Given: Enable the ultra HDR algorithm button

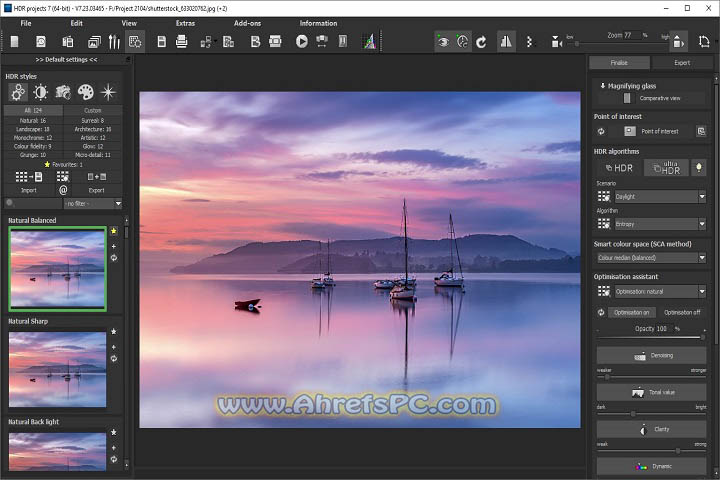Looking at the screenshot, I should click(x=666, y=168).
